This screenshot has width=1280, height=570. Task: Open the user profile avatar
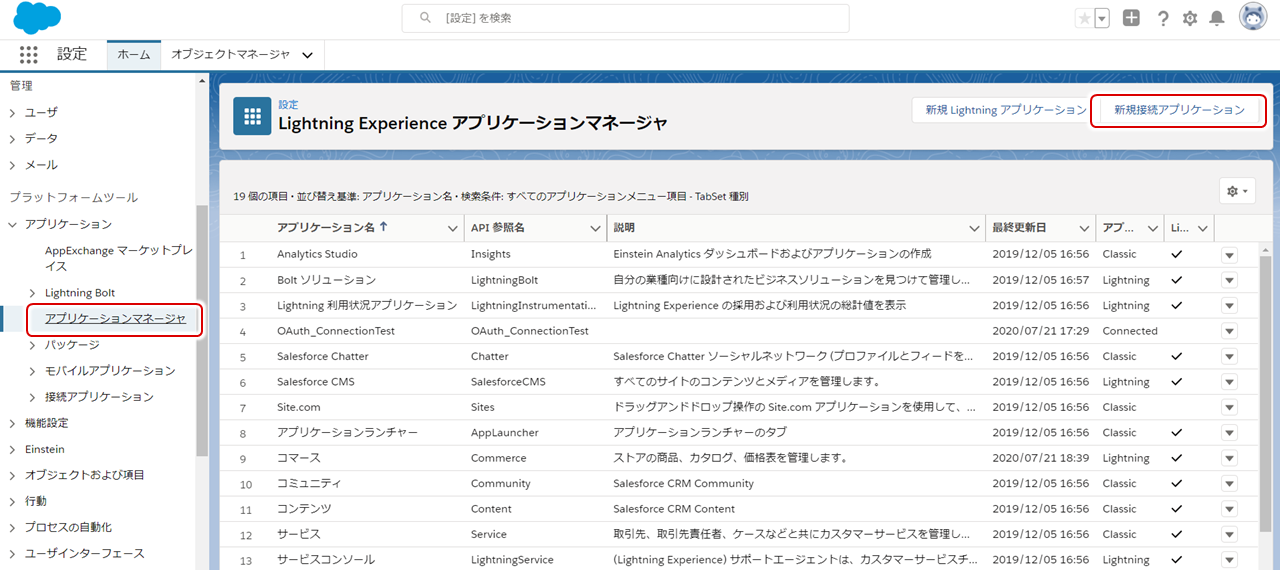pyautogui.click(x=1253, y=18)
